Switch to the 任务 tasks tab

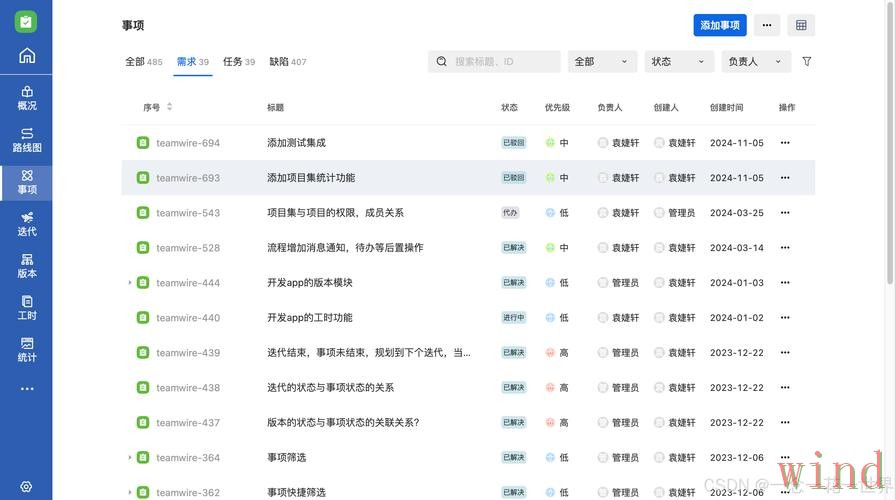pos(238,62)
